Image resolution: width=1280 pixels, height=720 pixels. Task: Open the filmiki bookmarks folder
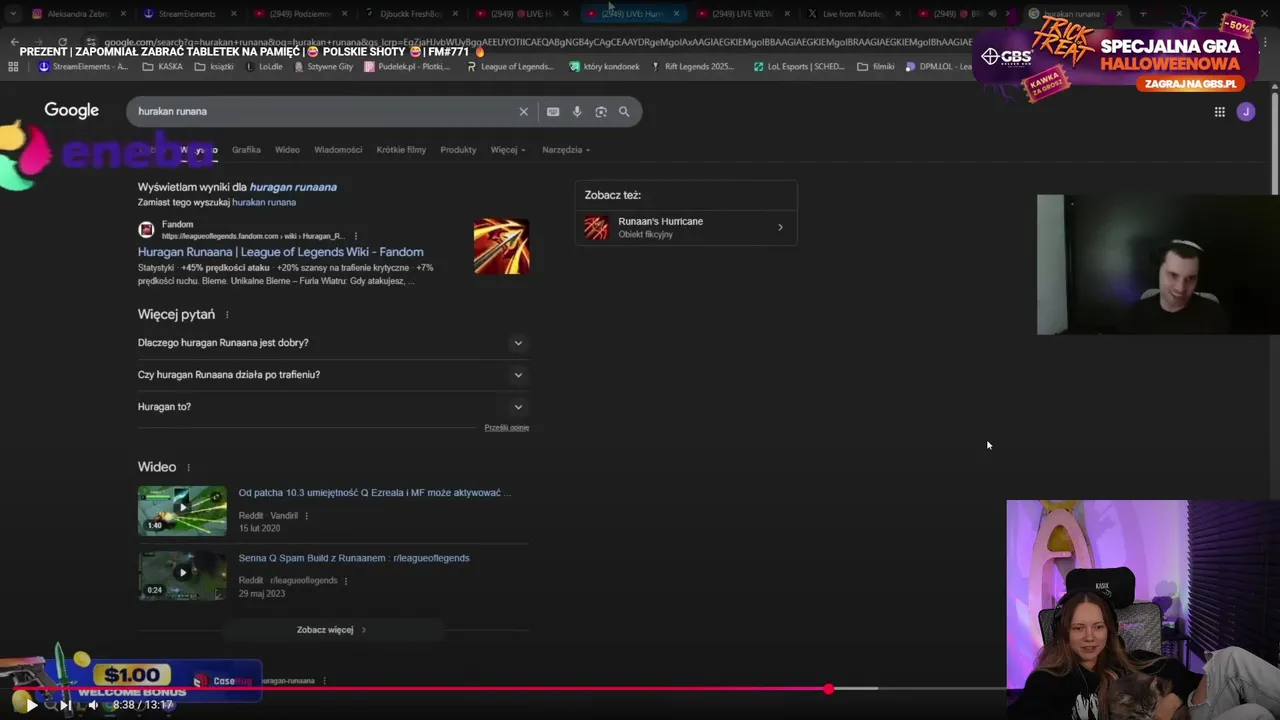coord(876,67)
